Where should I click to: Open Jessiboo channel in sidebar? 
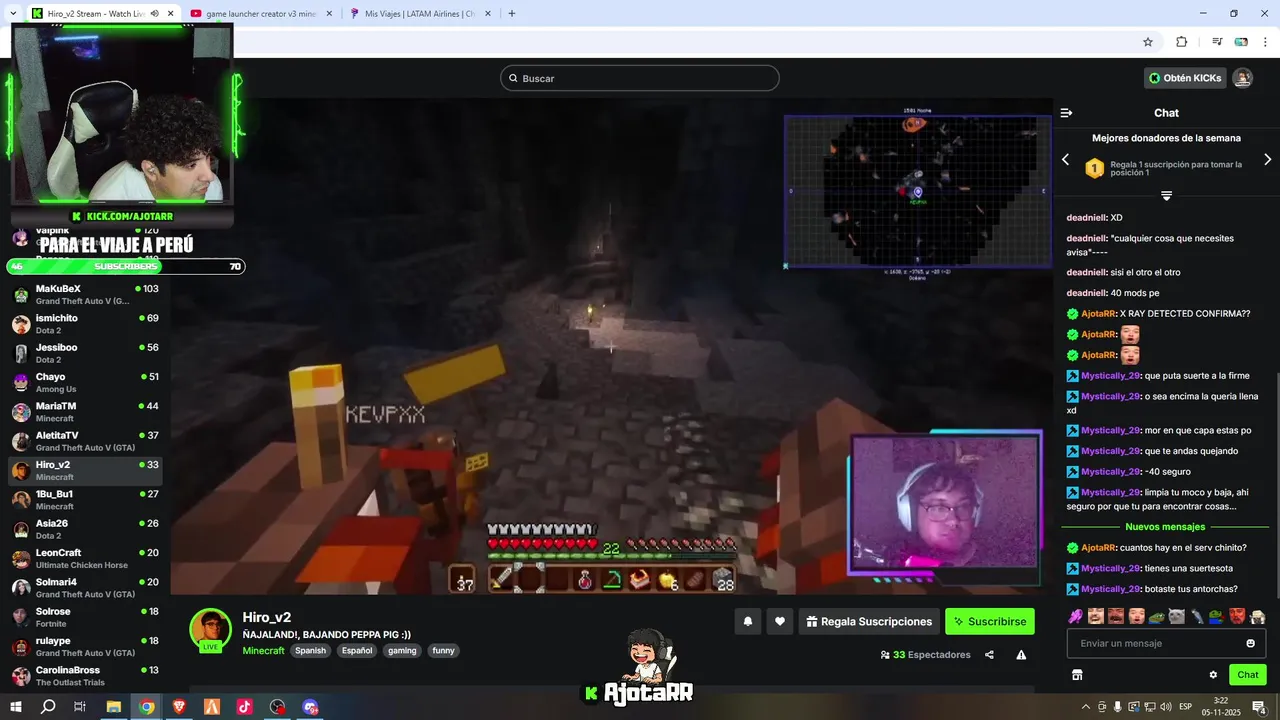(85, 353)
